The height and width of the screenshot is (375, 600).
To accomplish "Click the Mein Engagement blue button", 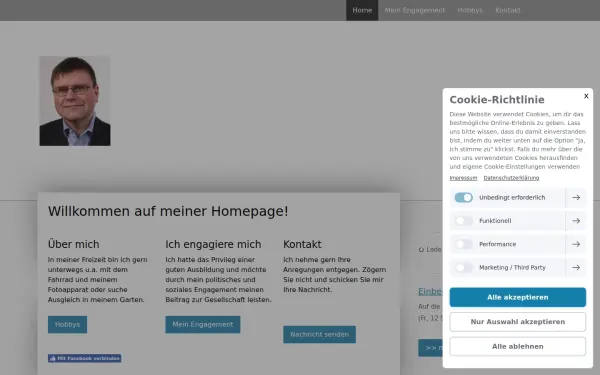I will tap(203, 324).
